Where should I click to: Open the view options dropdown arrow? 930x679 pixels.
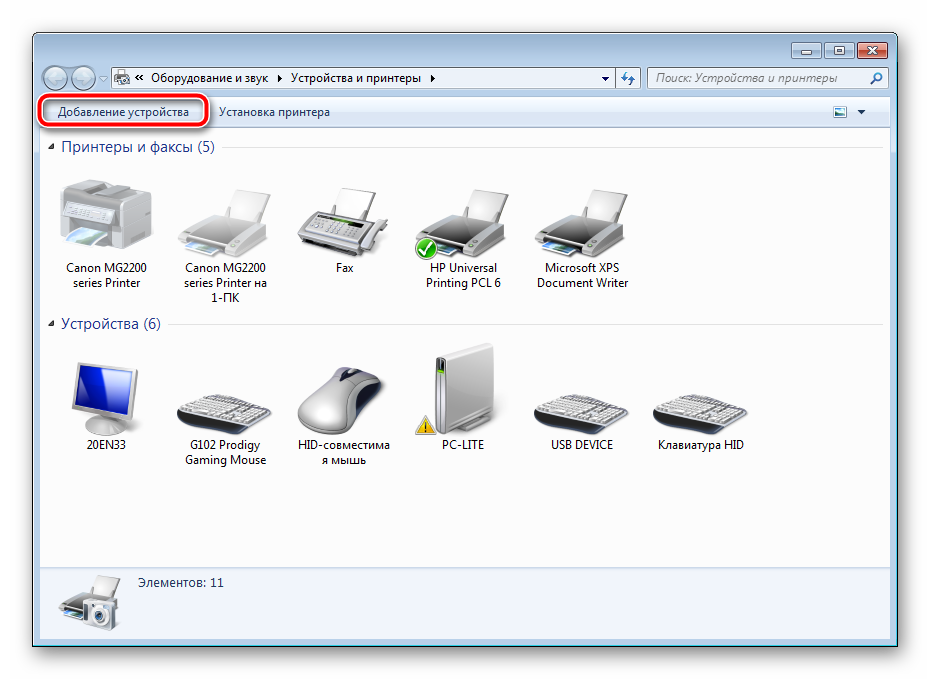pos(862,112)
